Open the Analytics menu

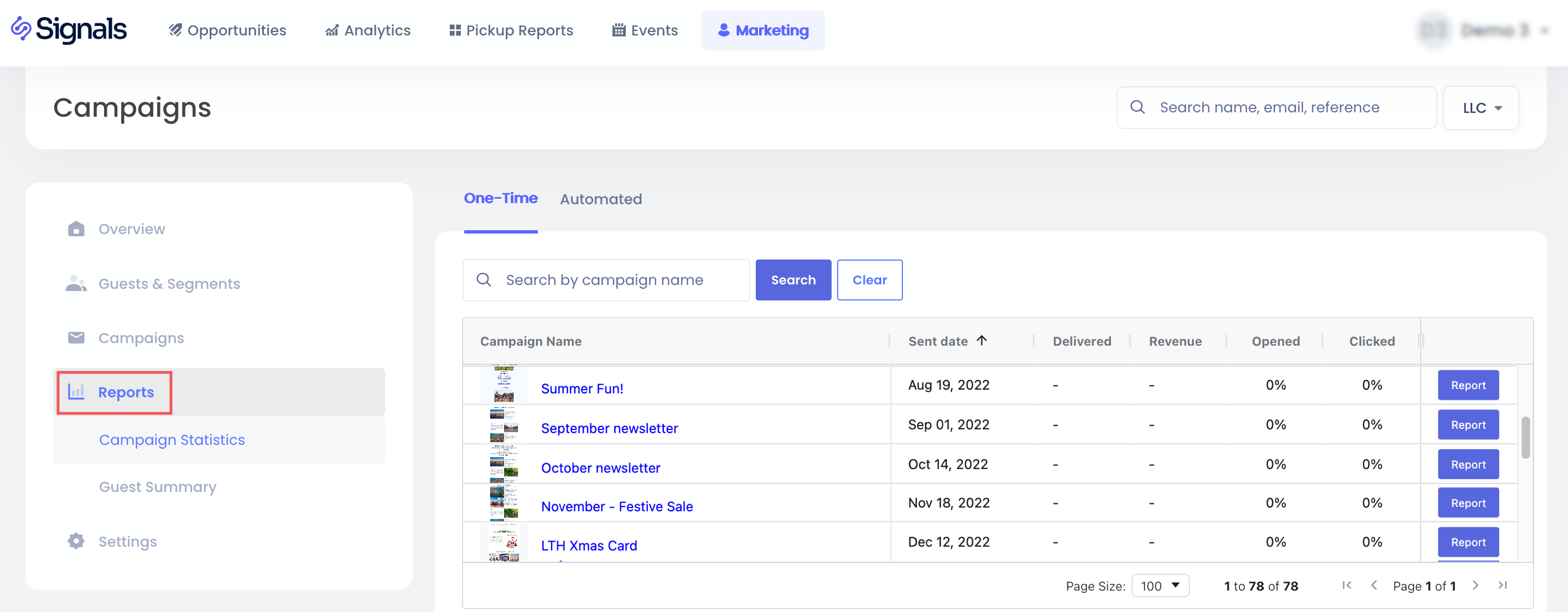(x=367, y=30)
